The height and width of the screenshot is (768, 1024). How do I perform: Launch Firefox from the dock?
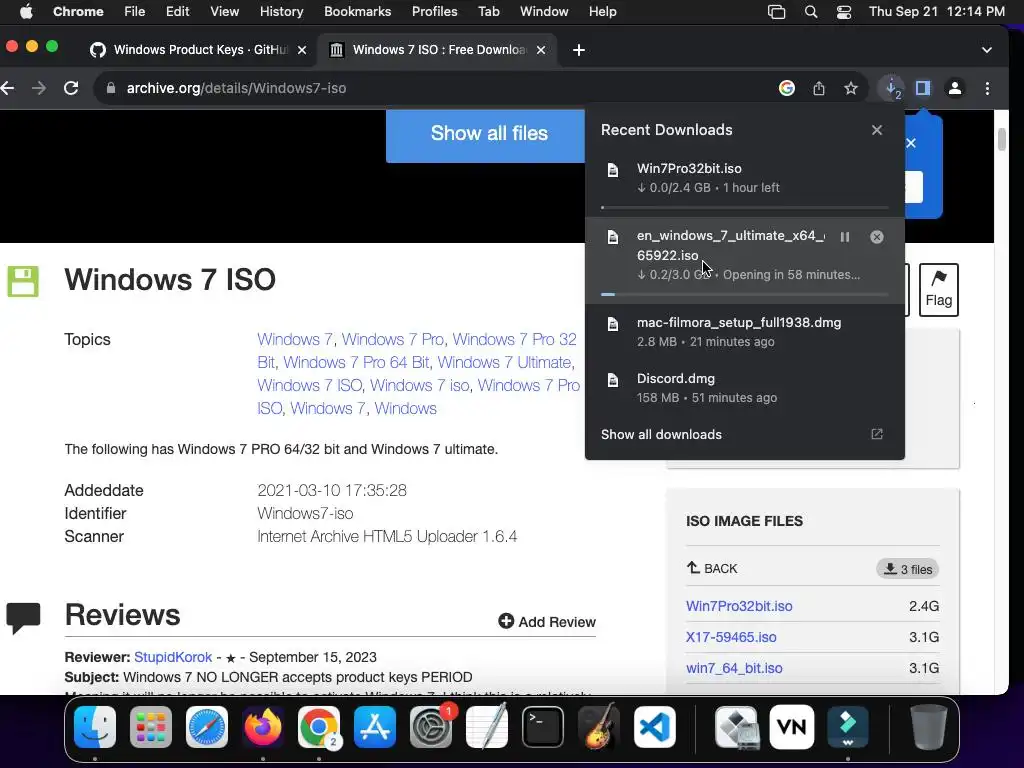point(263,727)
